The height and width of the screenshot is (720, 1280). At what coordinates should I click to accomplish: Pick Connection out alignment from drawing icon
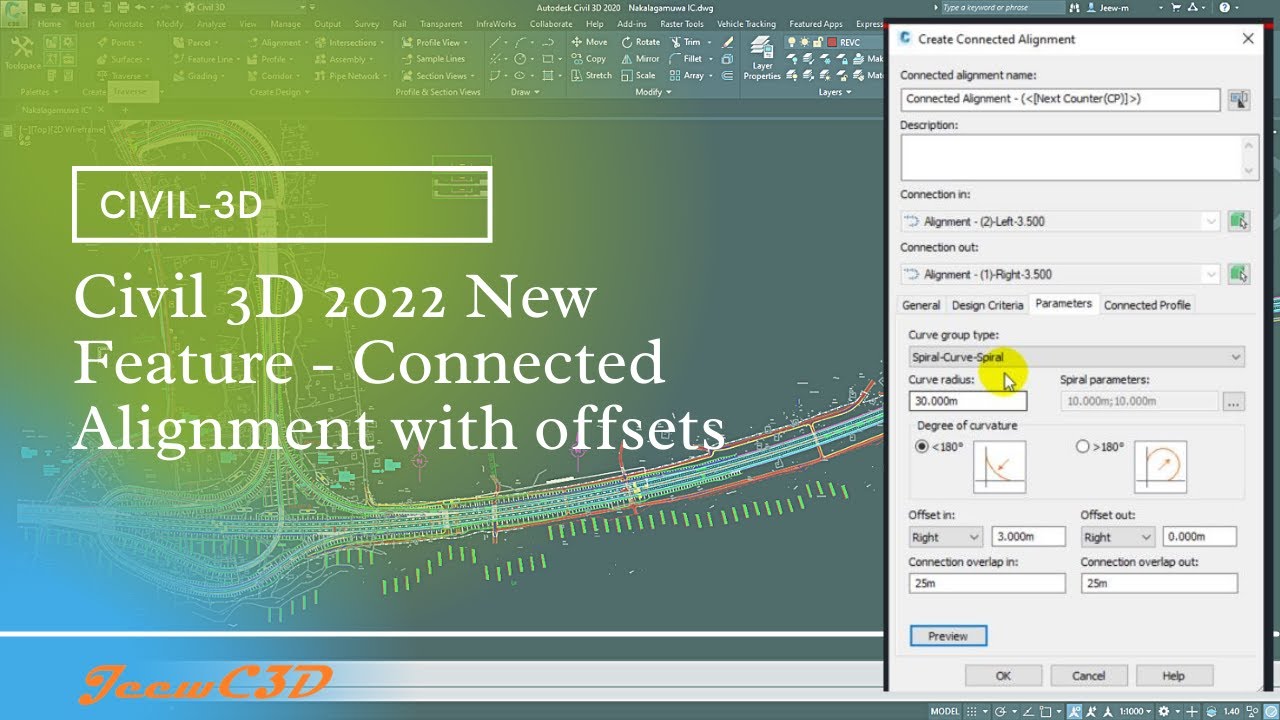click(1239, 273)
